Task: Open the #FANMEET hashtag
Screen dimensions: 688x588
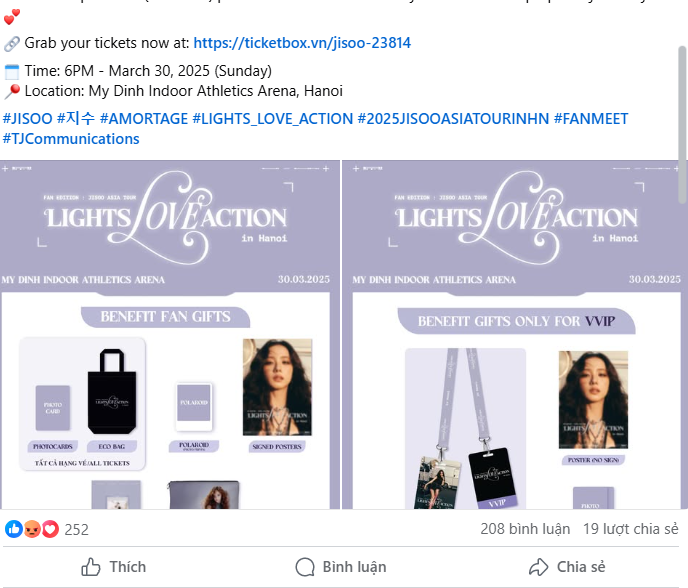Action: (x=591, y=118)
